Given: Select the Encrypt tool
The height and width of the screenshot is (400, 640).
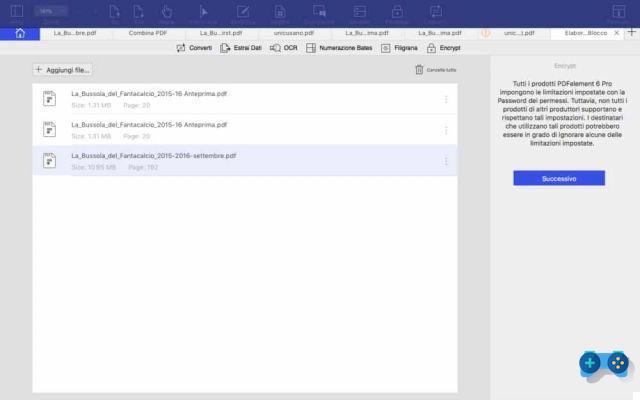Looking at the screenshot, I should coord(444,48).
